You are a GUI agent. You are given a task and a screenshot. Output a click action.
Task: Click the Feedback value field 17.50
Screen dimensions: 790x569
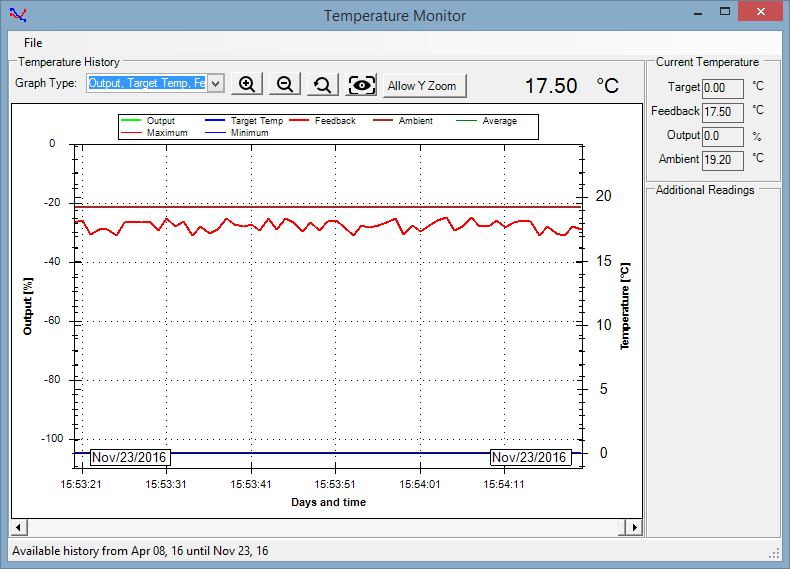(722, 112)
